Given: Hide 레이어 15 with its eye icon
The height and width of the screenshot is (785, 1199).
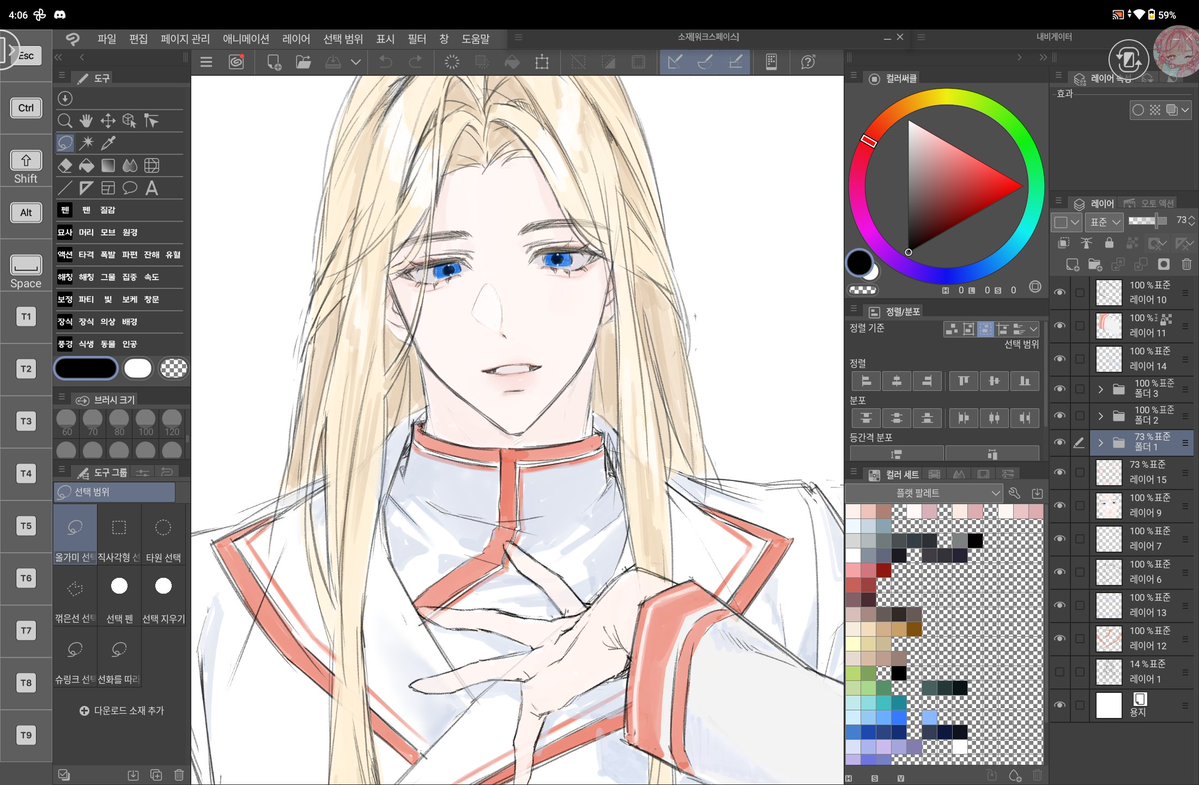Looking at the screenshot, I should click(1060, 472).
